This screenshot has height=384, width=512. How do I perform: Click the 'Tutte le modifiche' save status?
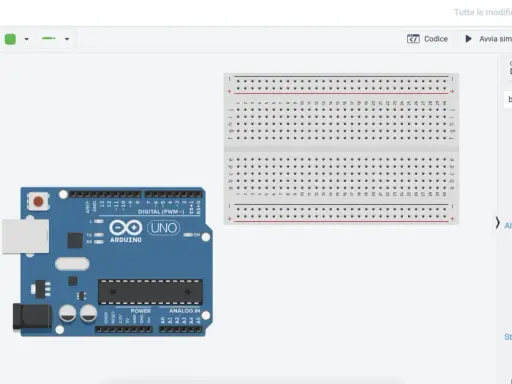click(483, 12)
